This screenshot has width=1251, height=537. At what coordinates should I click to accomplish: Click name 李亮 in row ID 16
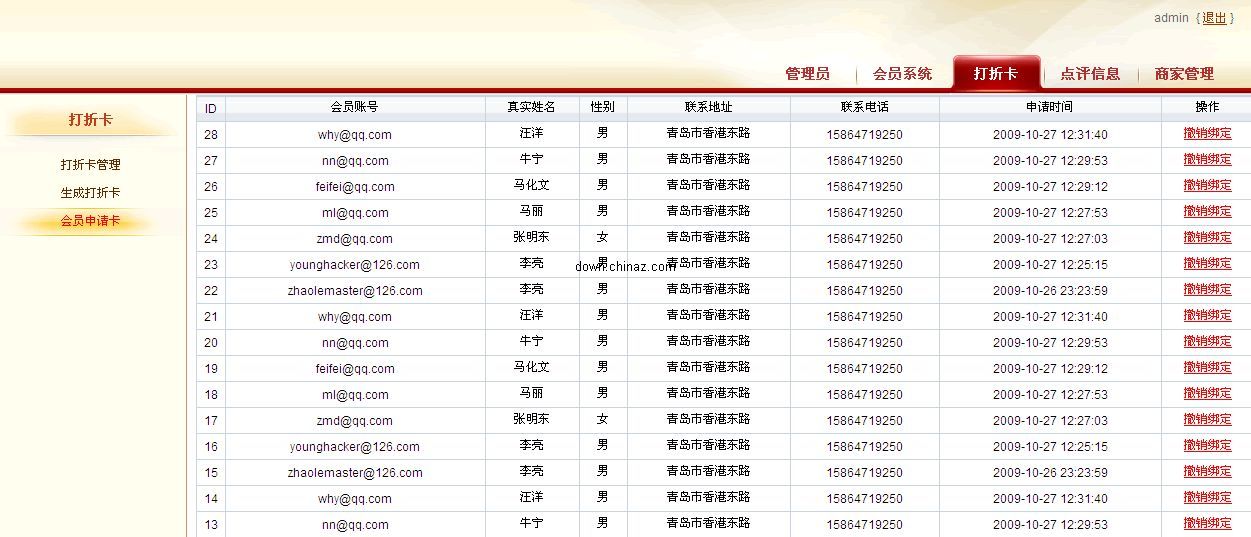(x=532, y=445)
